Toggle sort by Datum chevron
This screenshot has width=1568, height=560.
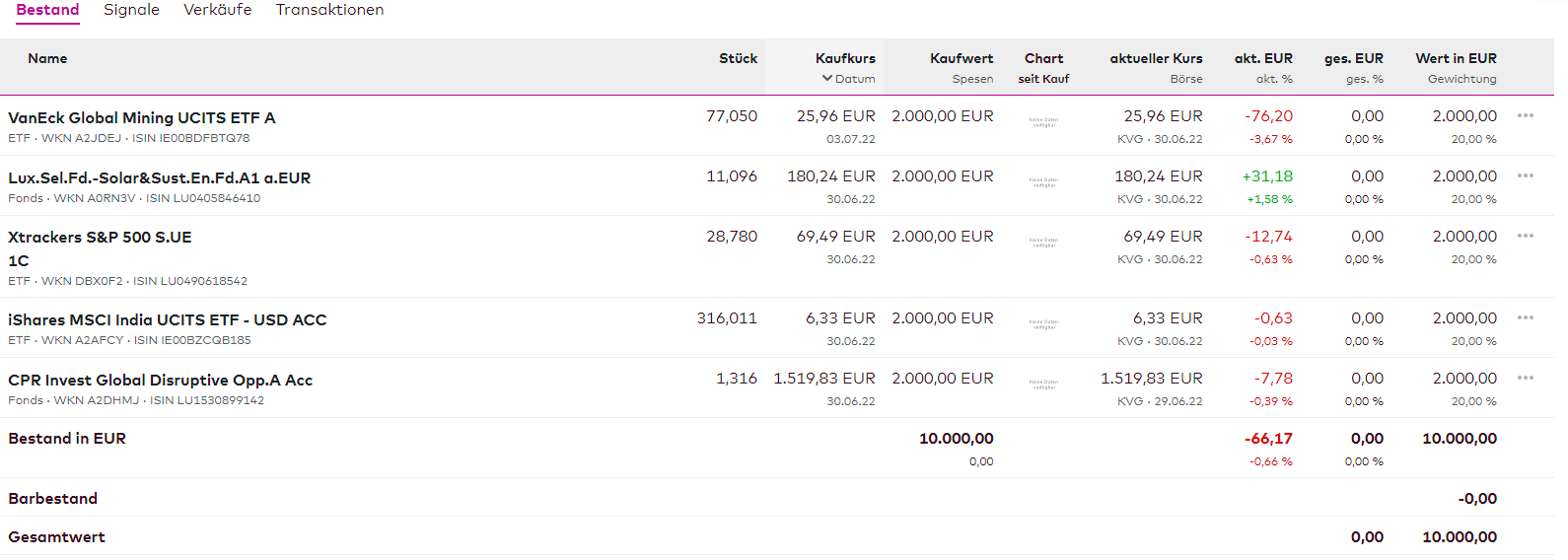(x=827, y=79)
